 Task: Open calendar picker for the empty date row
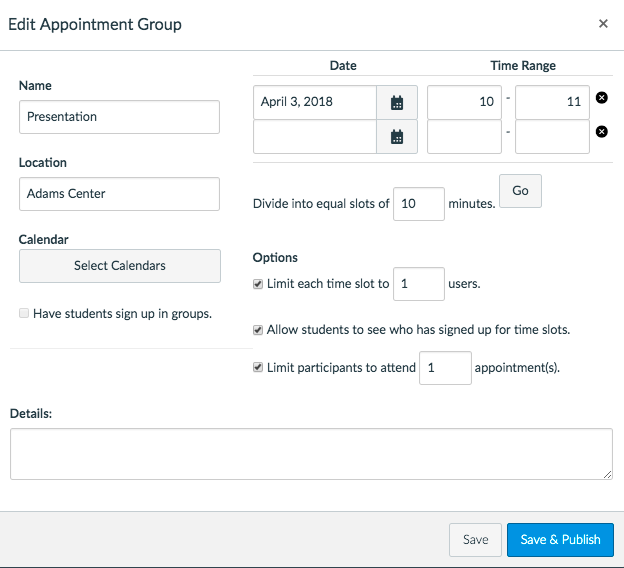pos(397,137)
